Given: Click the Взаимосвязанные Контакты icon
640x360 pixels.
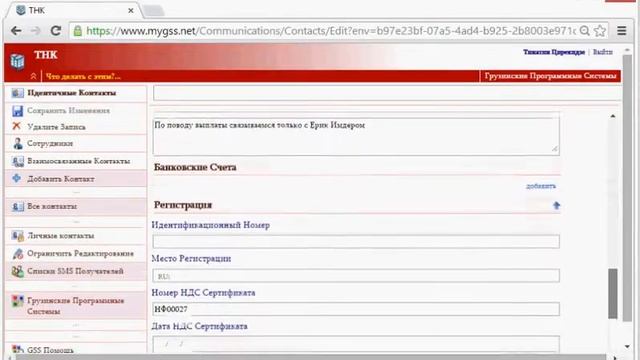Looking at the screenshot, I should point(18,161).
